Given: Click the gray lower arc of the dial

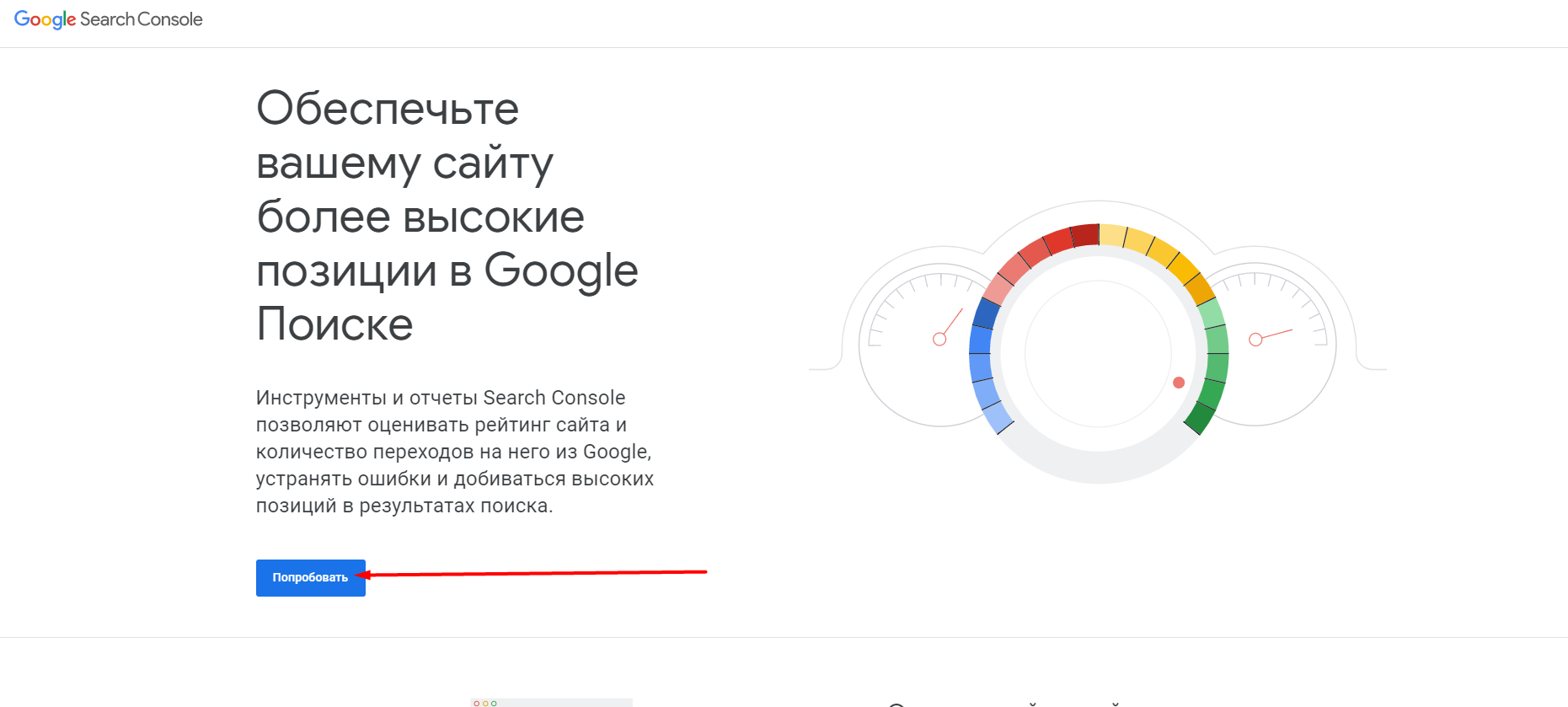Looking at the screenshot, I should [1097, 469].
